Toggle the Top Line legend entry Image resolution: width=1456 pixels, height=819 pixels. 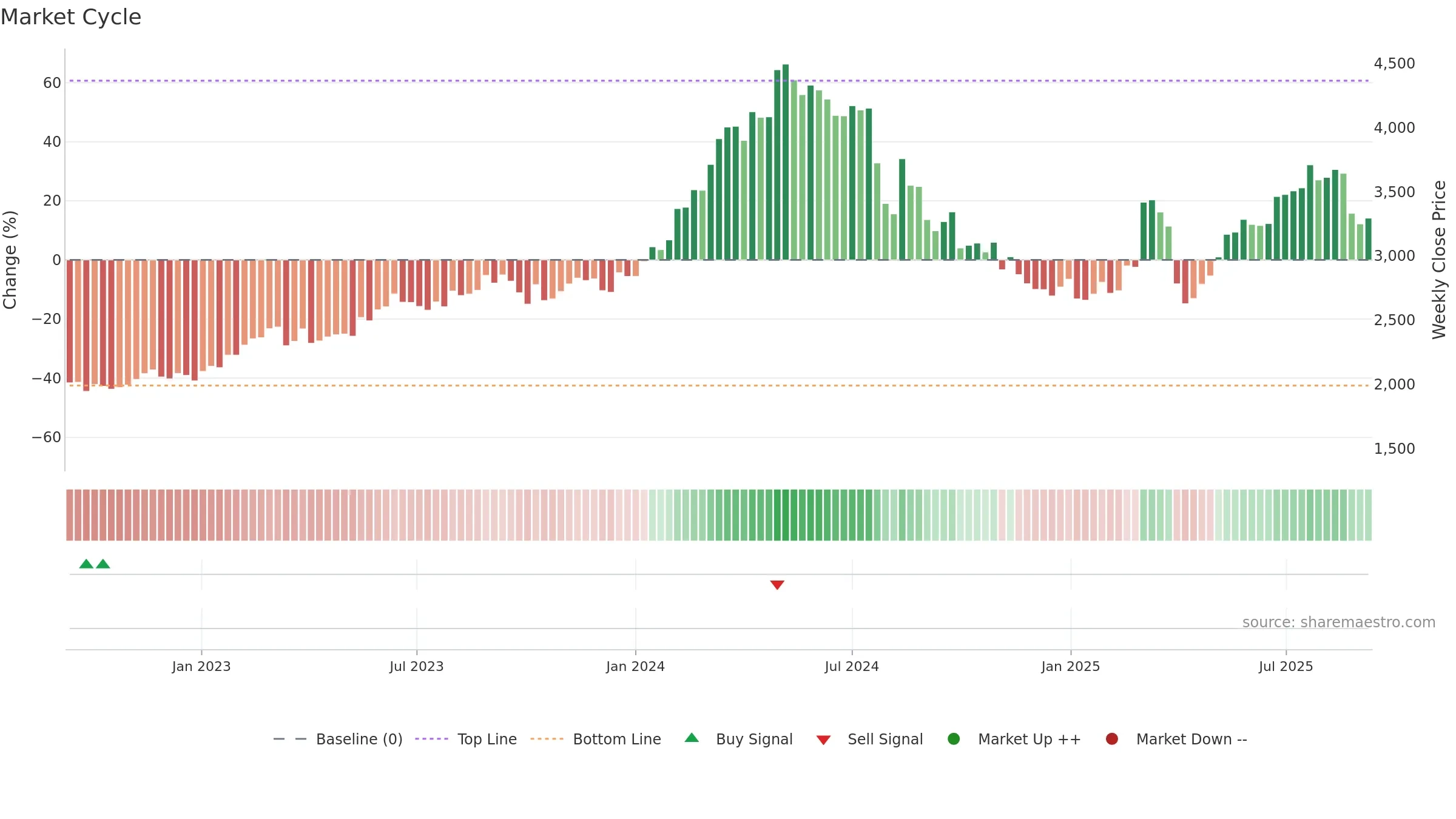tap(466, 739)
